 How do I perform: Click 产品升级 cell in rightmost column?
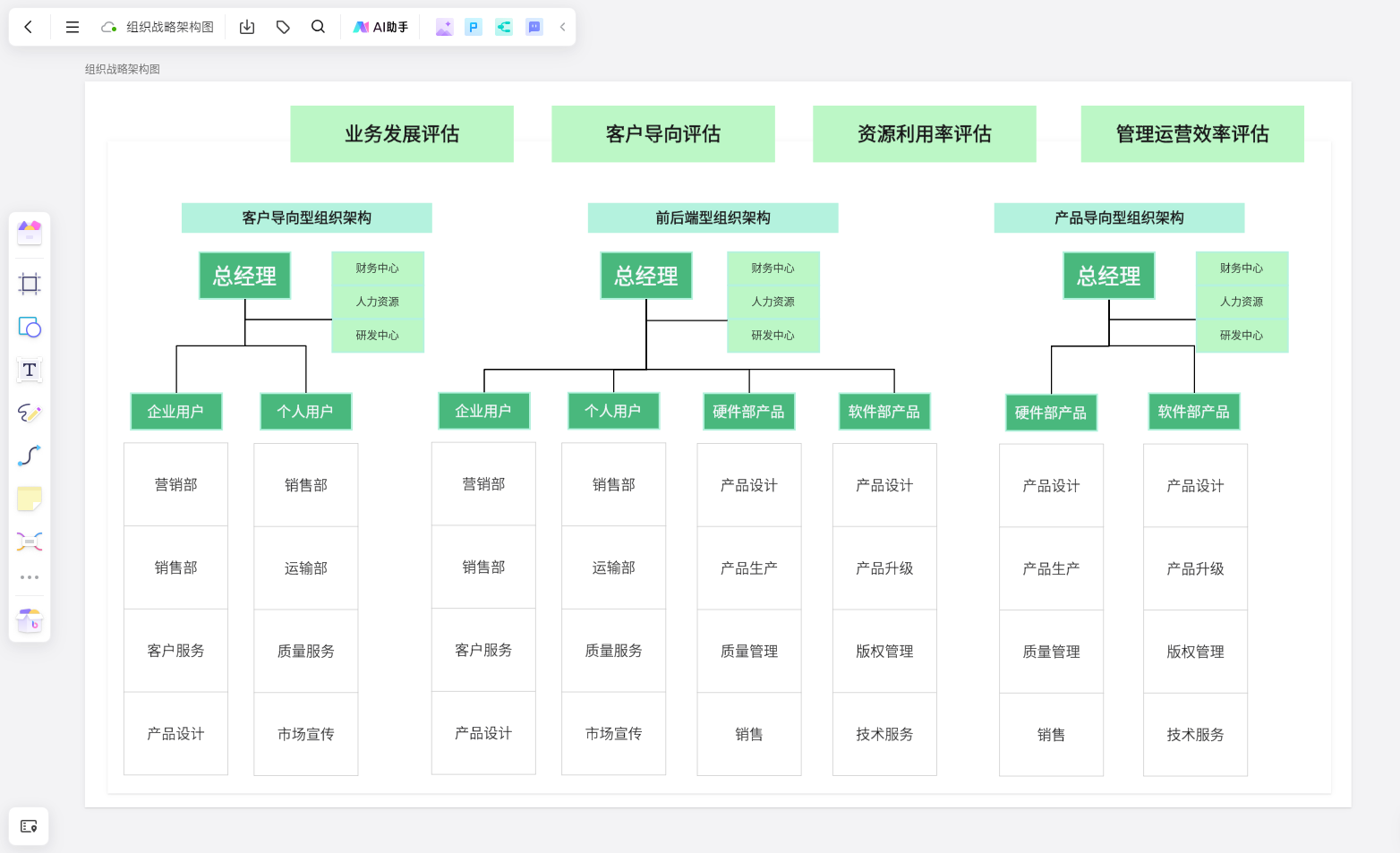tap(1196, 569)
